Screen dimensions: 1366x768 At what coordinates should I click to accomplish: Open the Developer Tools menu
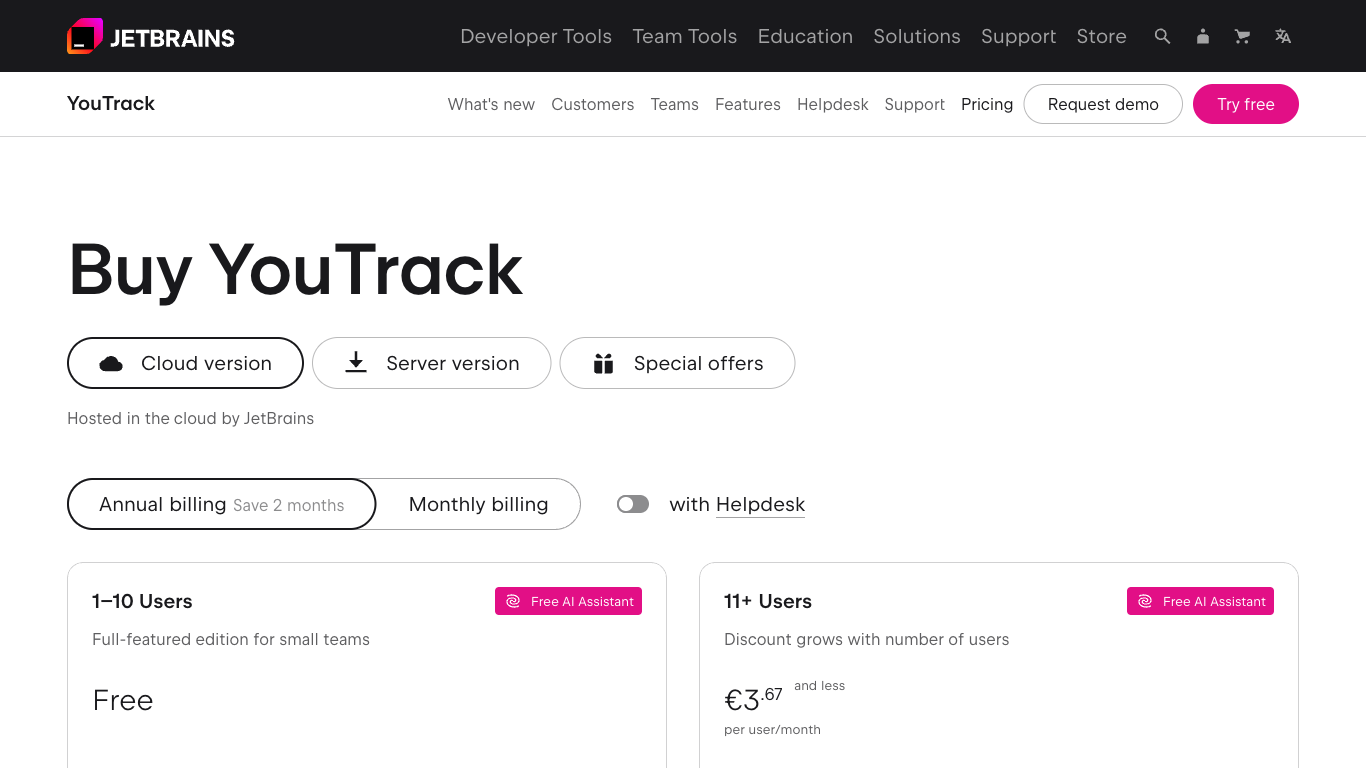(x=536, y=36)
